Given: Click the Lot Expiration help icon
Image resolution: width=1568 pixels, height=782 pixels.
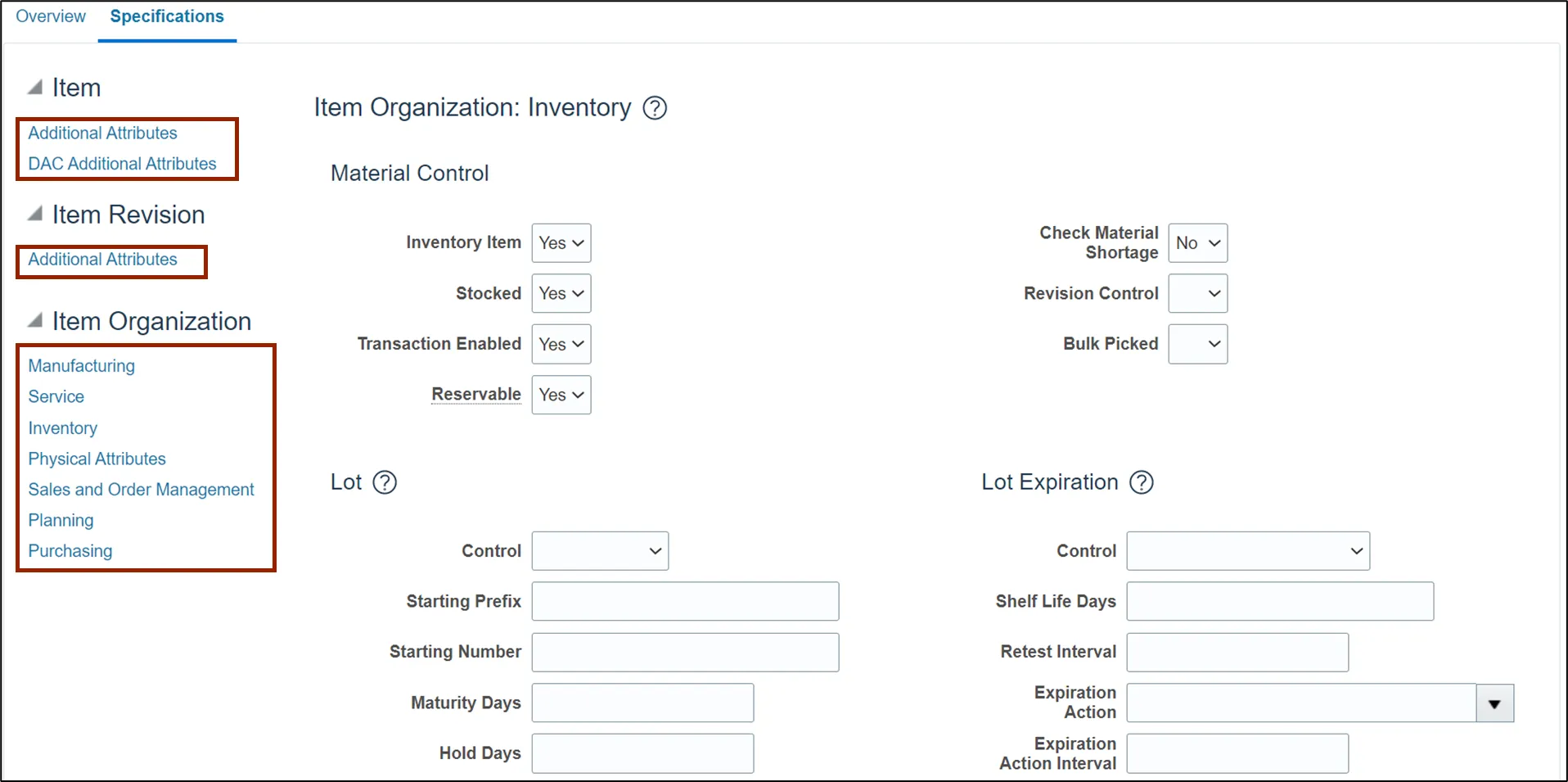Looking at the screenshot, I should coord(1141,482).
